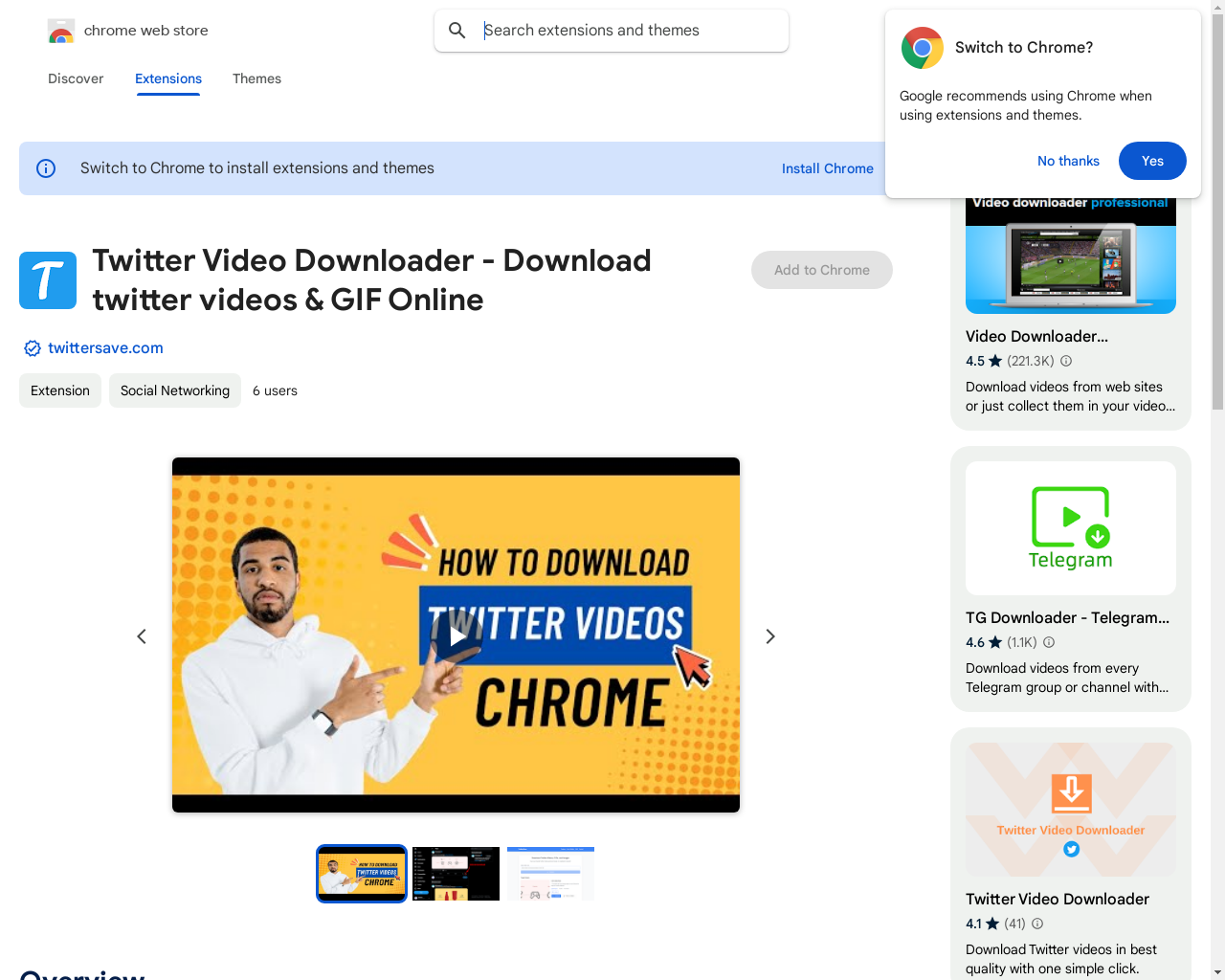Screen dimensions: 1225x980
Task: Open the Telegram downloader card image
Action: [1071, 528]
